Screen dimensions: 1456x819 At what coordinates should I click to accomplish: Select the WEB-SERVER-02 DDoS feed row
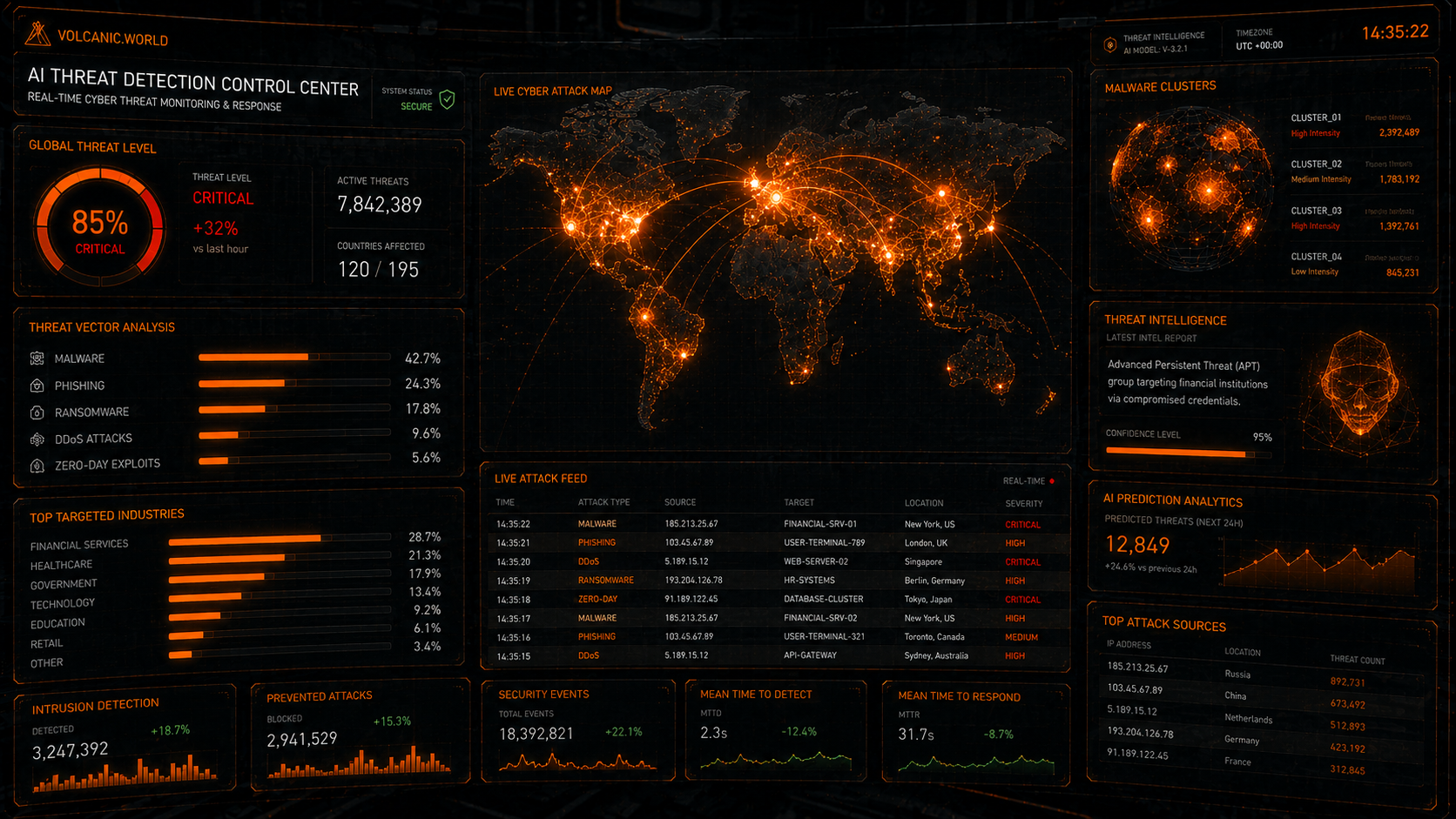(x=775, y=561)
